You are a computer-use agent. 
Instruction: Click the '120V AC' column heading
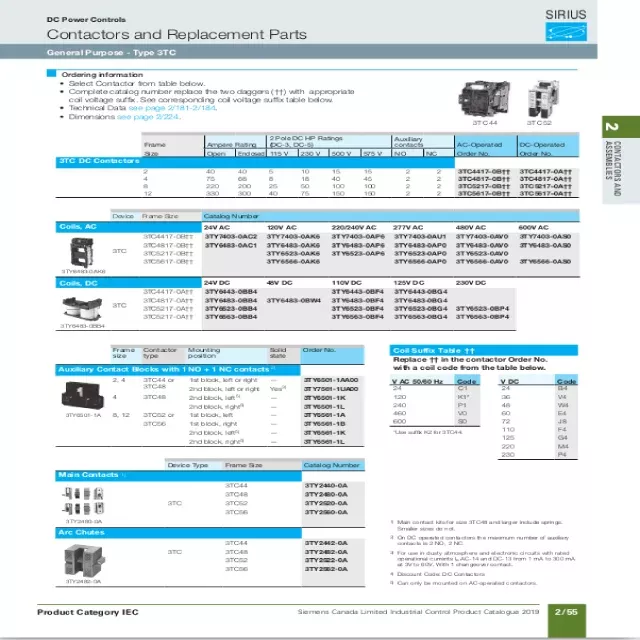282,228
